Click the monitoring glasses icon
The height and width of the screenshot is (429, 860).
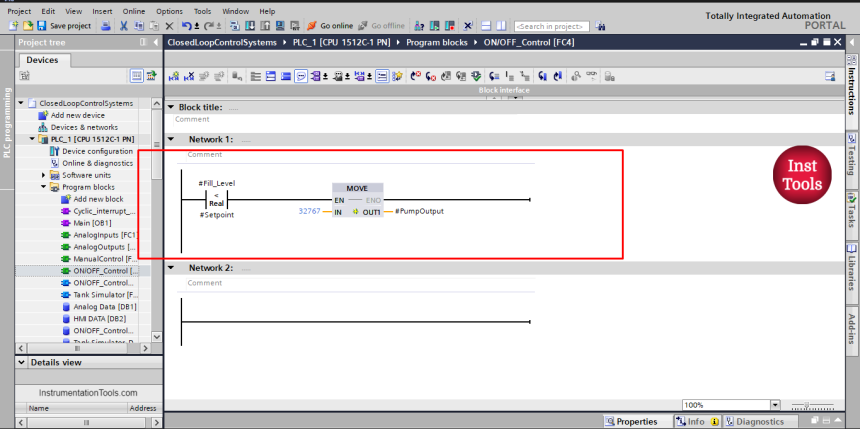click(x=591, y=76)
